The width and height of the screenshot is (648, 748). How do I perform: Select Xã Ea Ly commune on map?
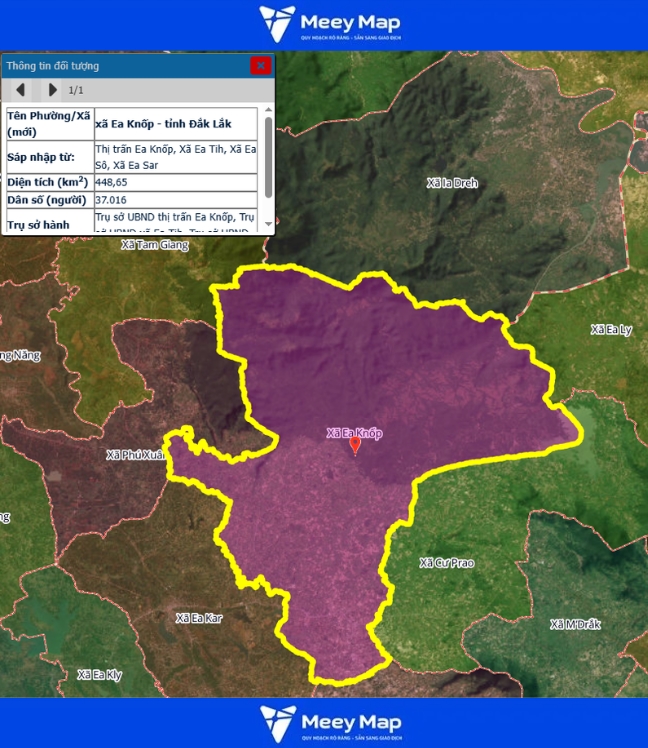point(611,329)
